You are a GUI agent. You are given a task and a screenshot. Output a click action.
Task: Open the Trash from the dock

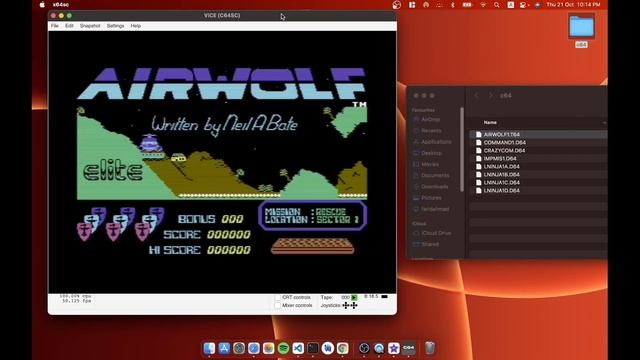[x=430, y=348]
